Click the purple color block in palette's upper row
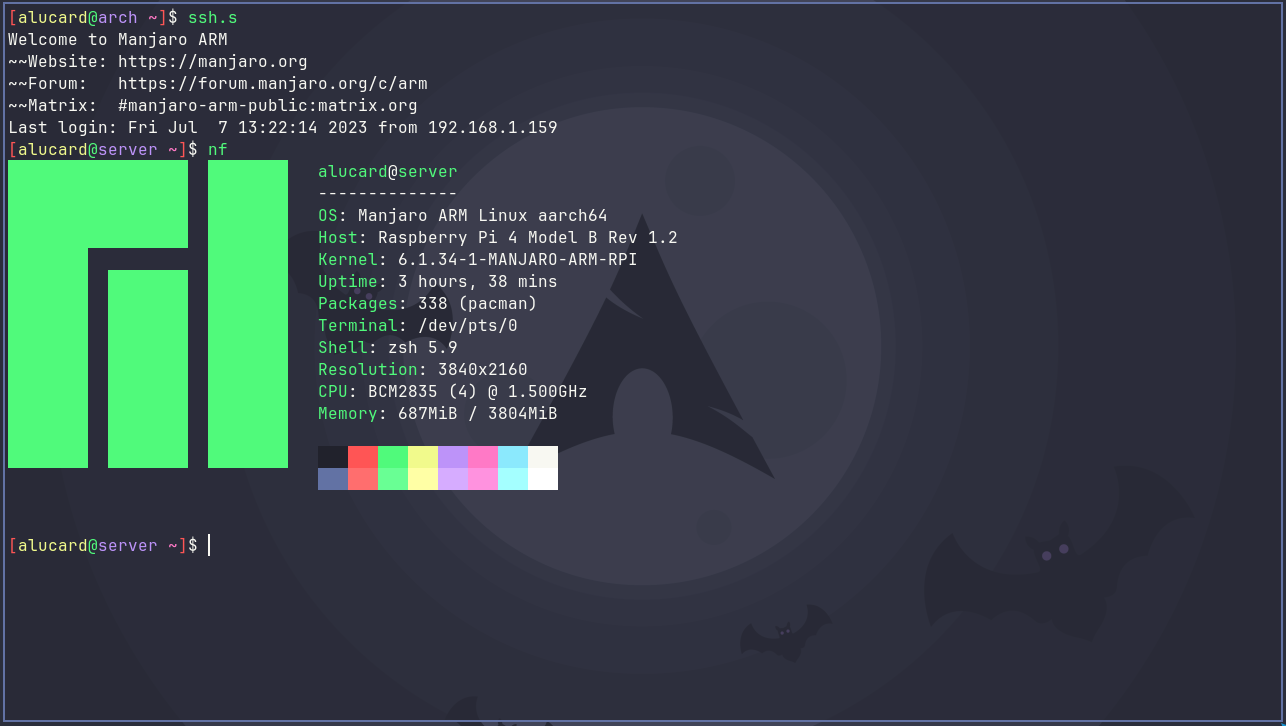 pyautogui.click(x=453, y=457)
